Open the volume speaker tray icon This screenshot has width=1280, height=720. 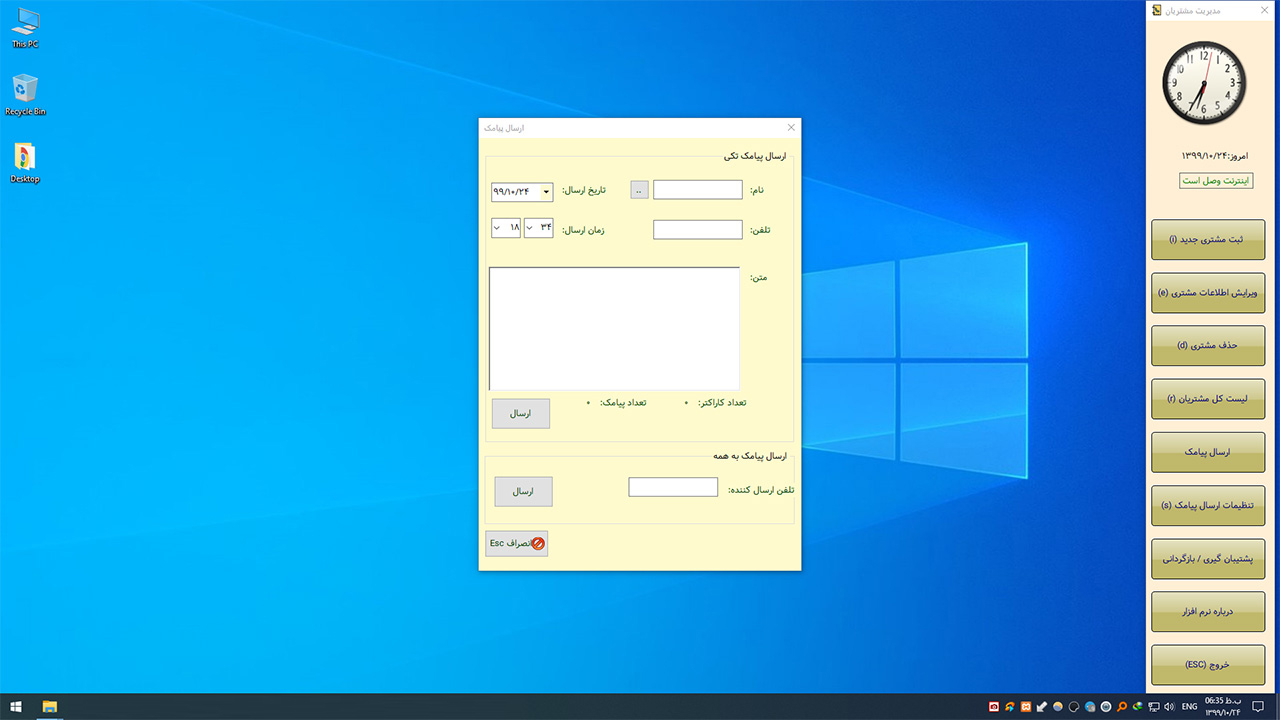pos(1169,707)
